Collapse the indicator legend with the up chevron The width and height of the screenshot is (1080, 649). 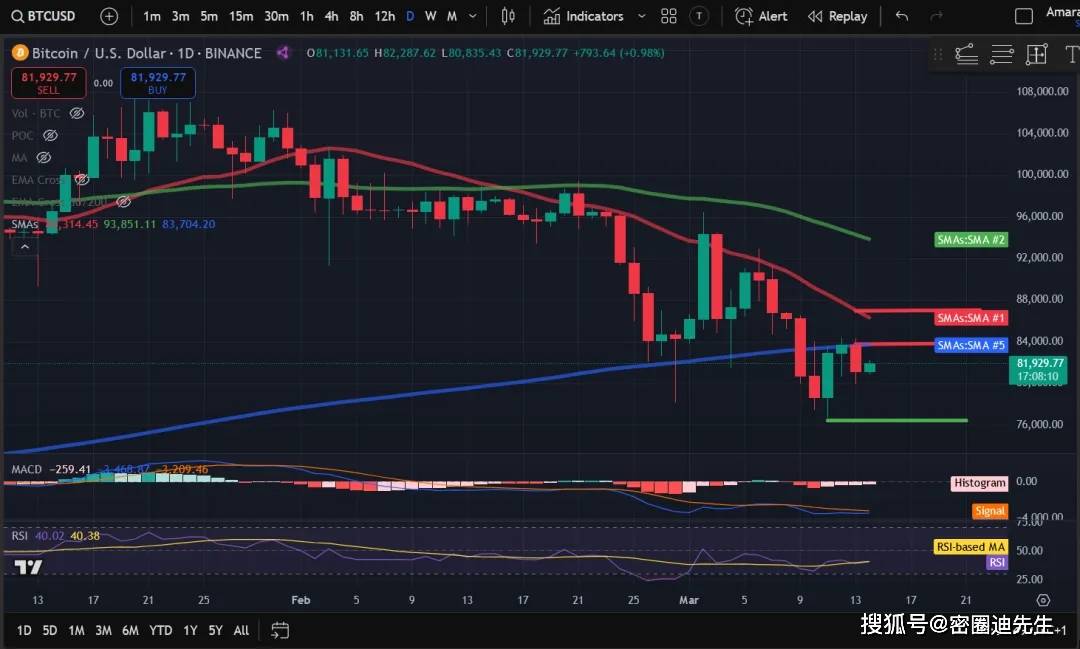pyautogui.click(x=24, y=245)
